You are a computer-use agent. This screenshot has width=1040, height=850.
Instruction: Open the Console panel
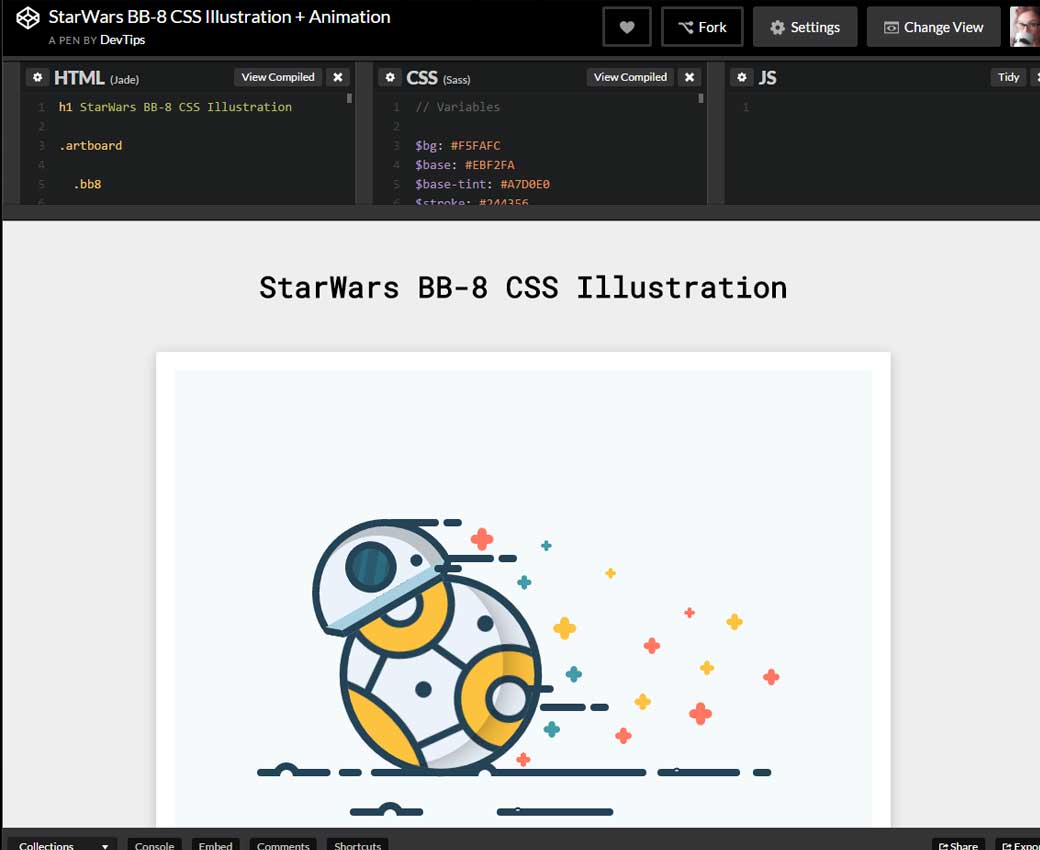point(154,845)
